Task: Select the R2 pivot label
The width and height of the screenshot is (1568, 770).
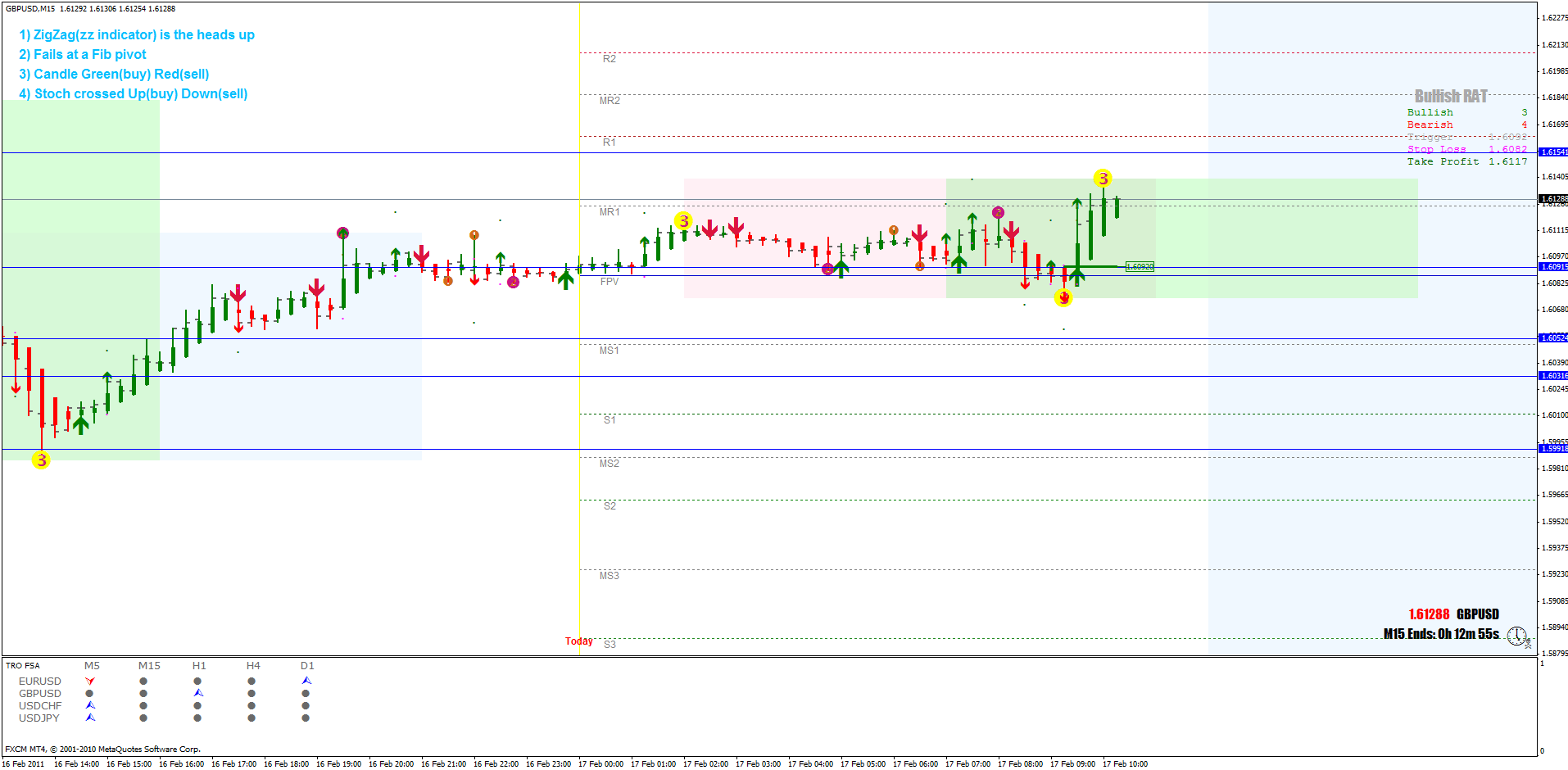Action: point(610,59)
